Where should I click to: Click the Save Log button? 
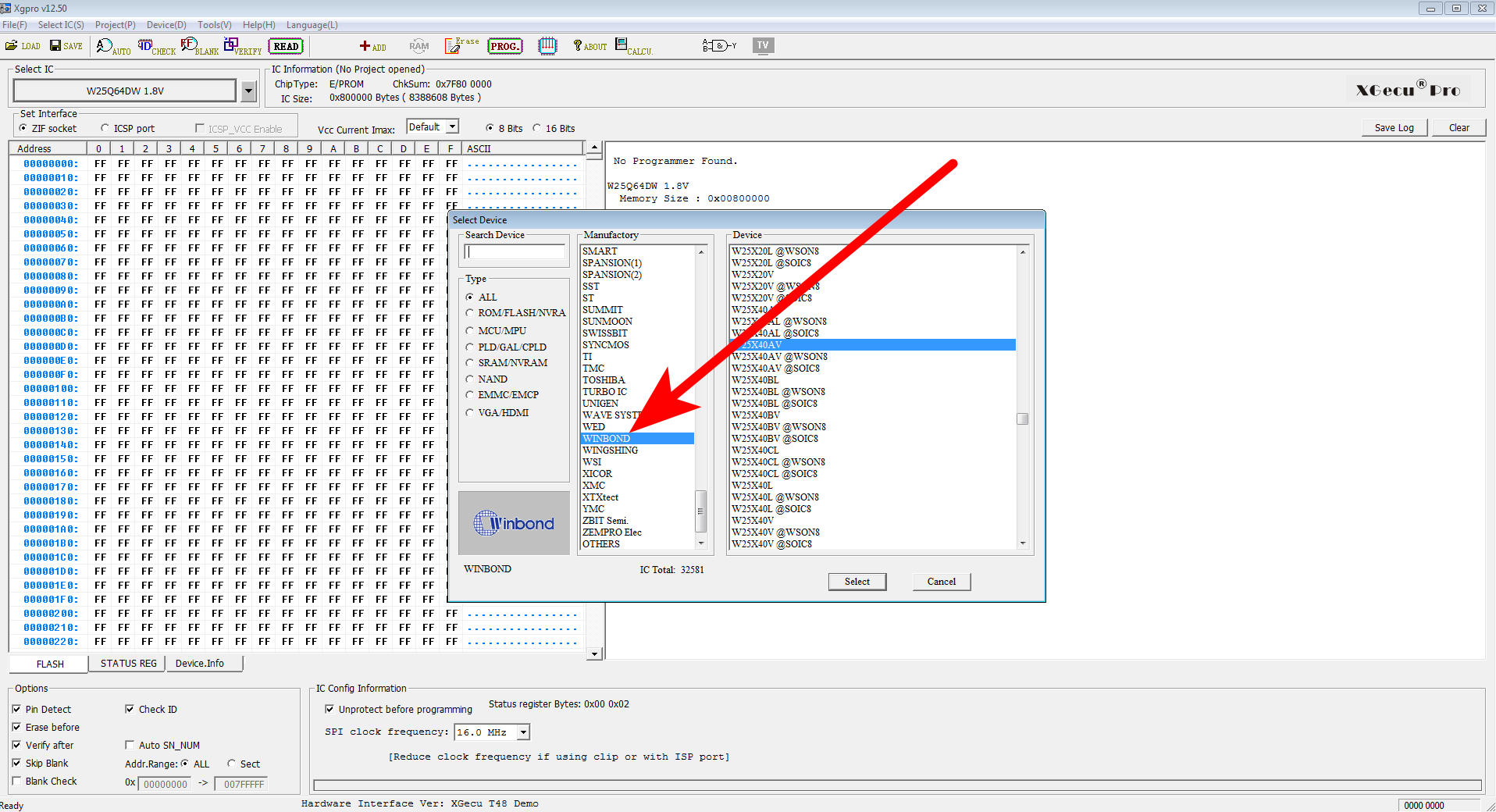(1394, 128)
